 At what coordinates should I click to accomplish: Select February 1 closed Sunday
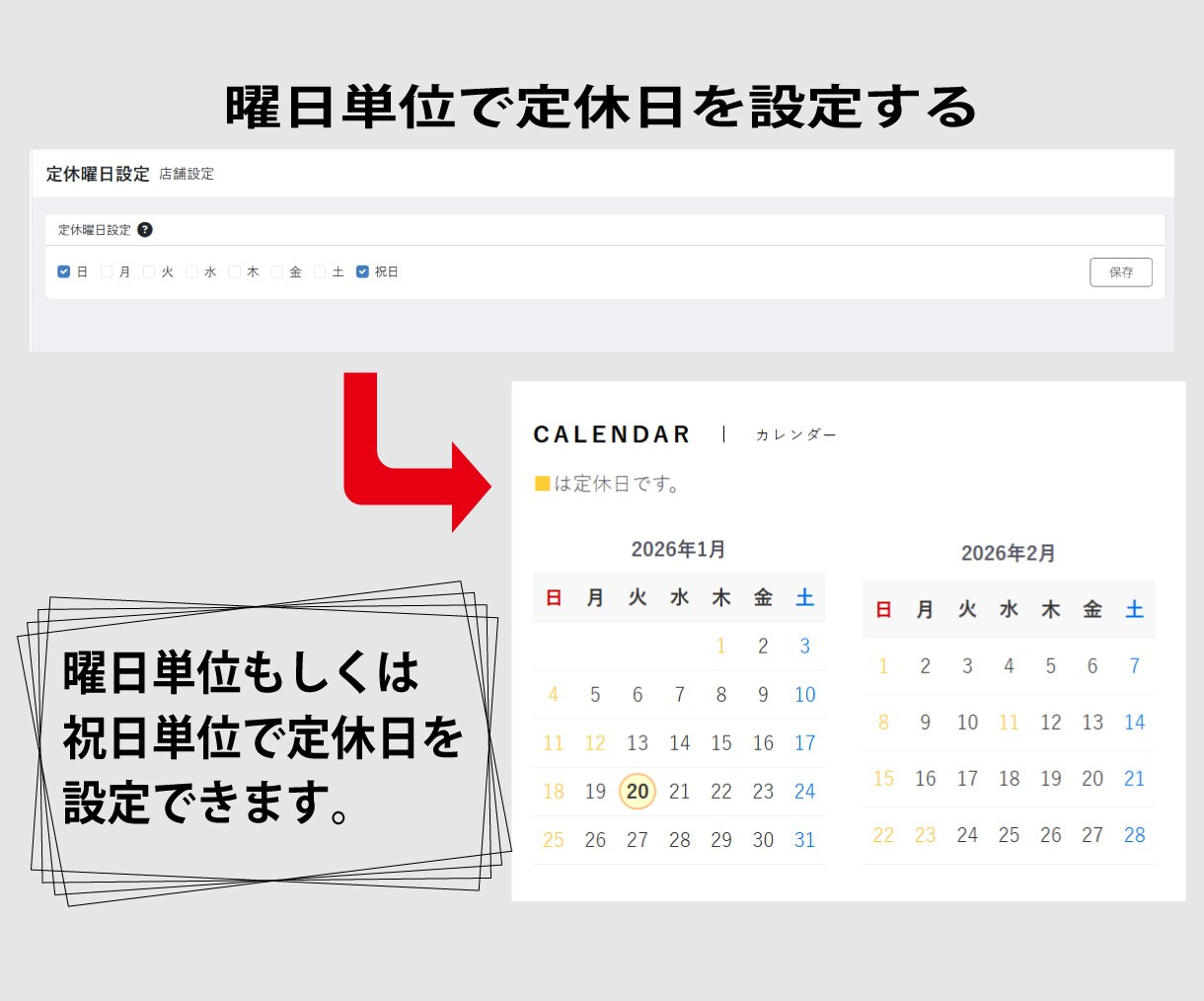point(883,666)
